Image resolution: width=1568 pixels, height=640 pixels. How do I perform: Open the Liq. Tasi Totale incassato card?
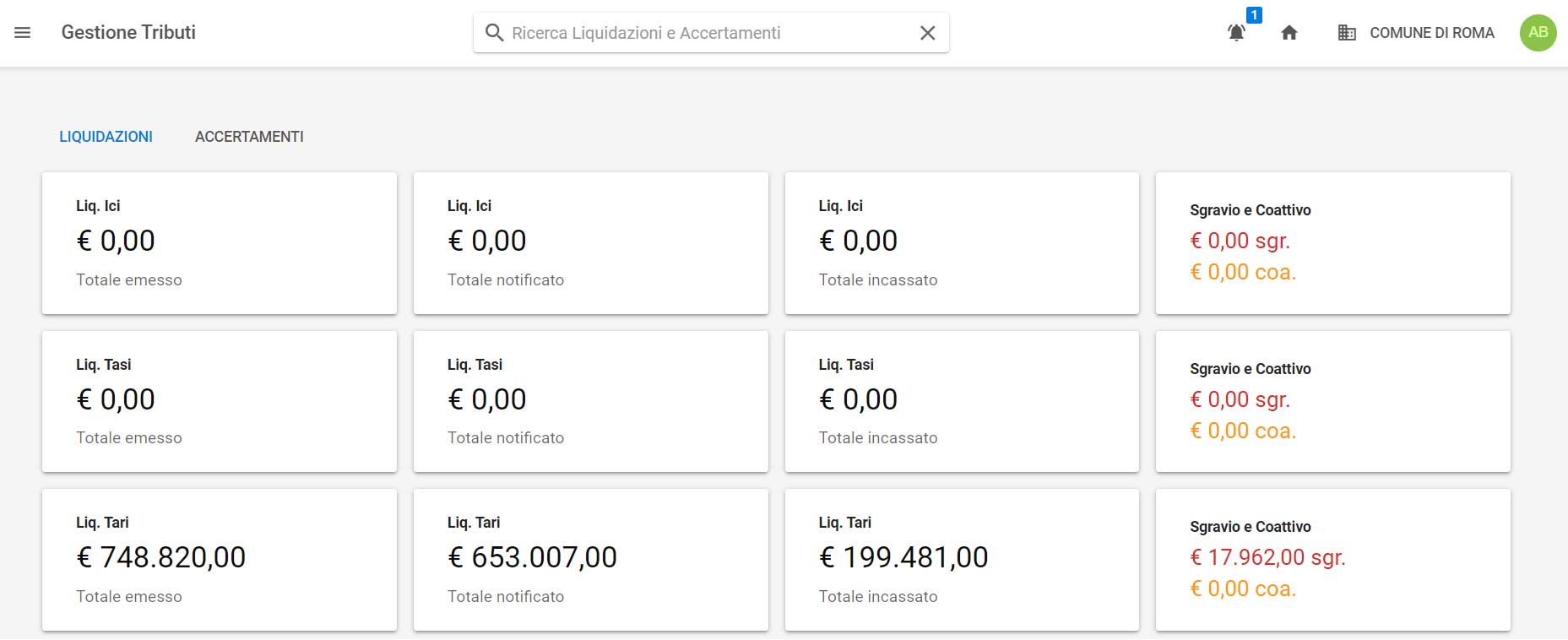pos(962,401)
